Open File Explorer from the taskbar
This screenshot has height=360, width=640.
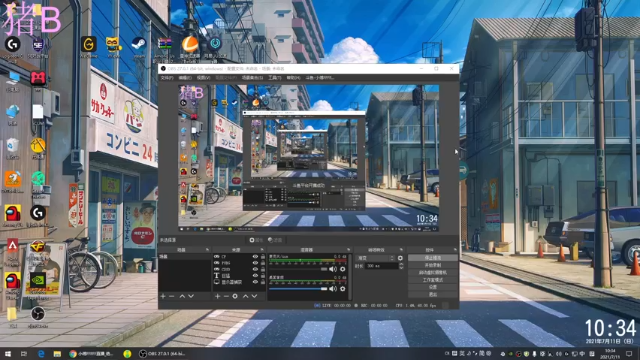click(57, 354)
